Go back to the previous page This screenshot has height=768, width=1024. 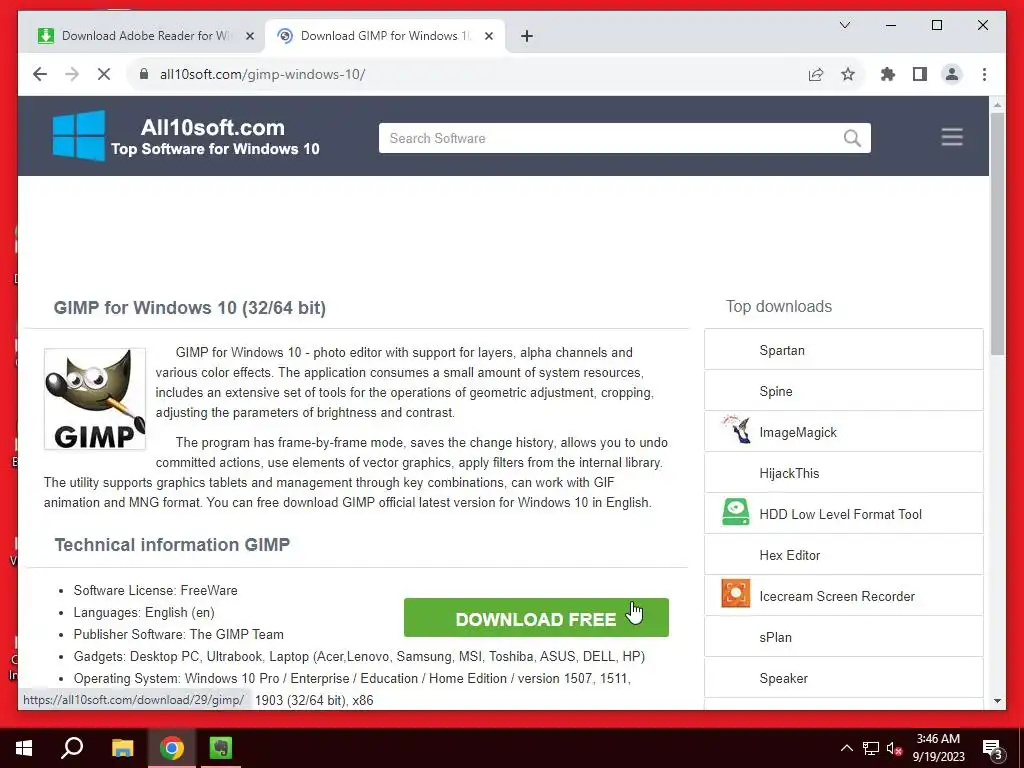[x=40, y=74]
